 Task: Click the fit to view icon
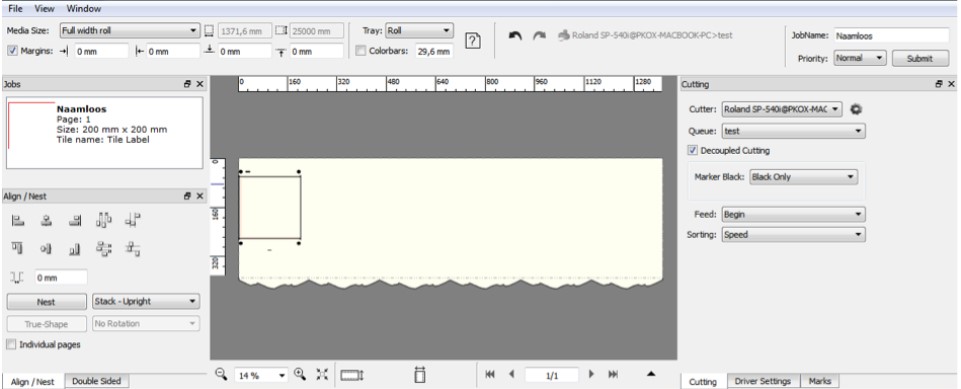point(322,374)
